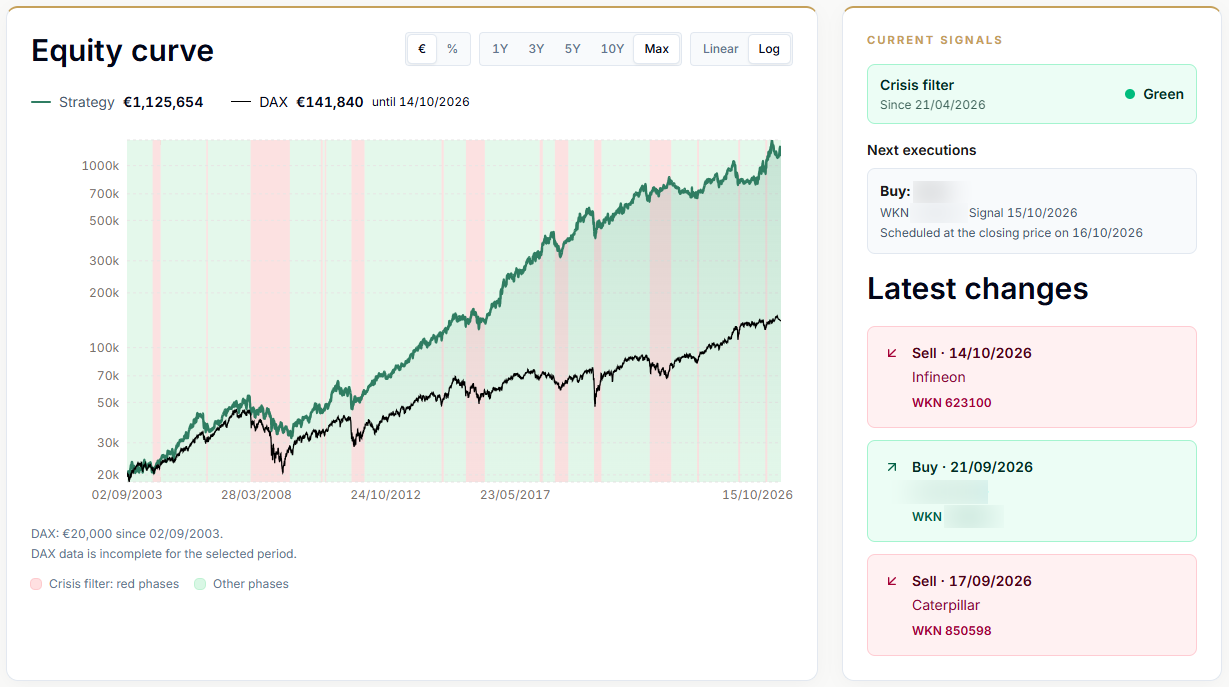Click the 'Signal 15/10/2026' text
Image resolution: width=1229 pixels, height=687 pixels.
tap(1023, 213)
